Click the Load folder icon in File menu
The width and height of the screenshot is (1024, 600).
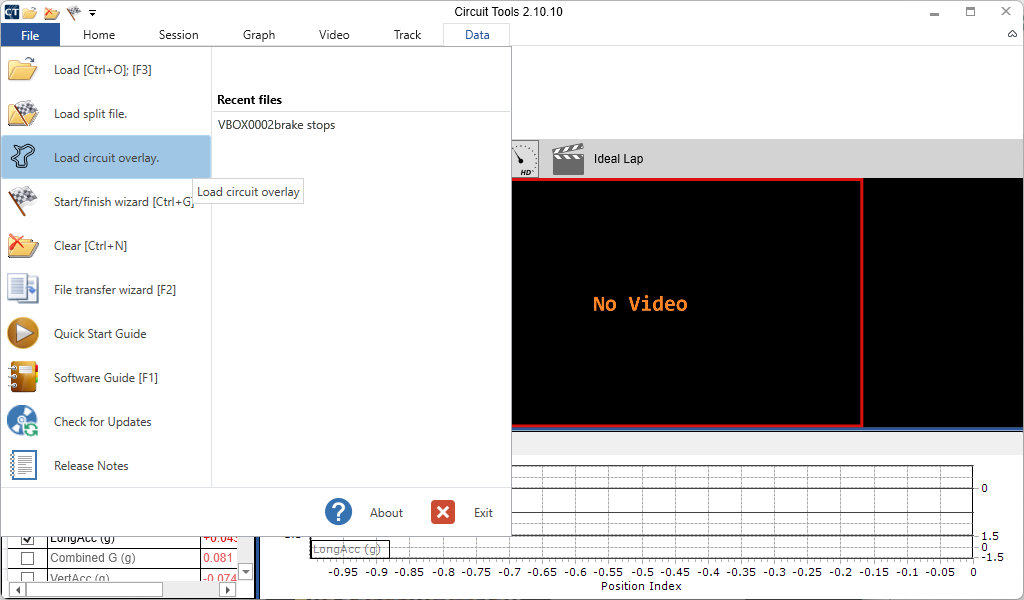pos(23,69)
